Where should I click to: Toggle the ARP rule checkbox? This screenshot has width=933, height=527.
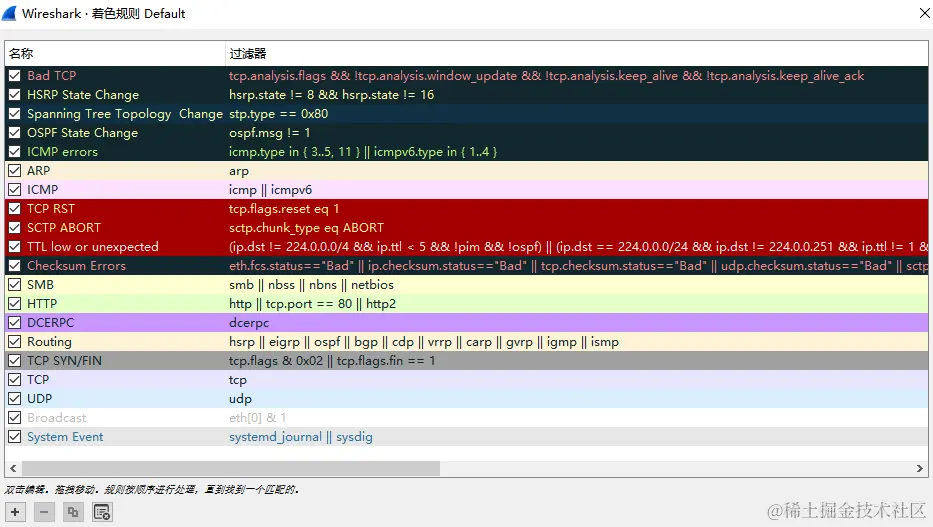pos(15,171)
